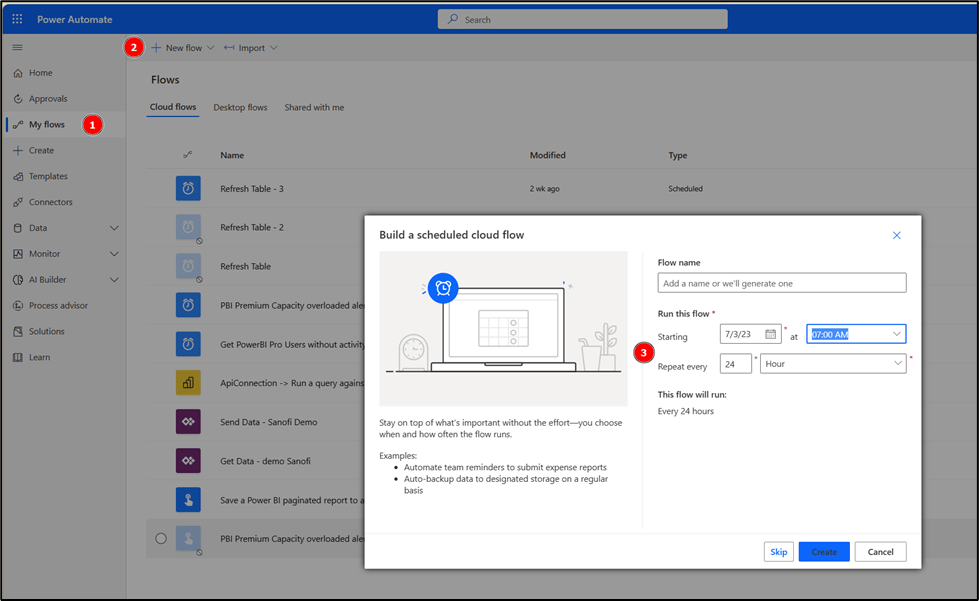The width and height of the screenshot is (979, 601).
Task: Click the Flow name input field
Action: 782,283
